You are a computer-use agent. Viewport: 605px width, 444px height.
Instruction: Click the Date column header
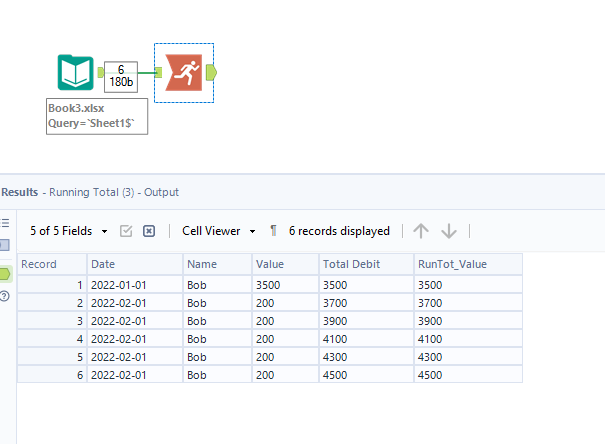pos(135,264)
